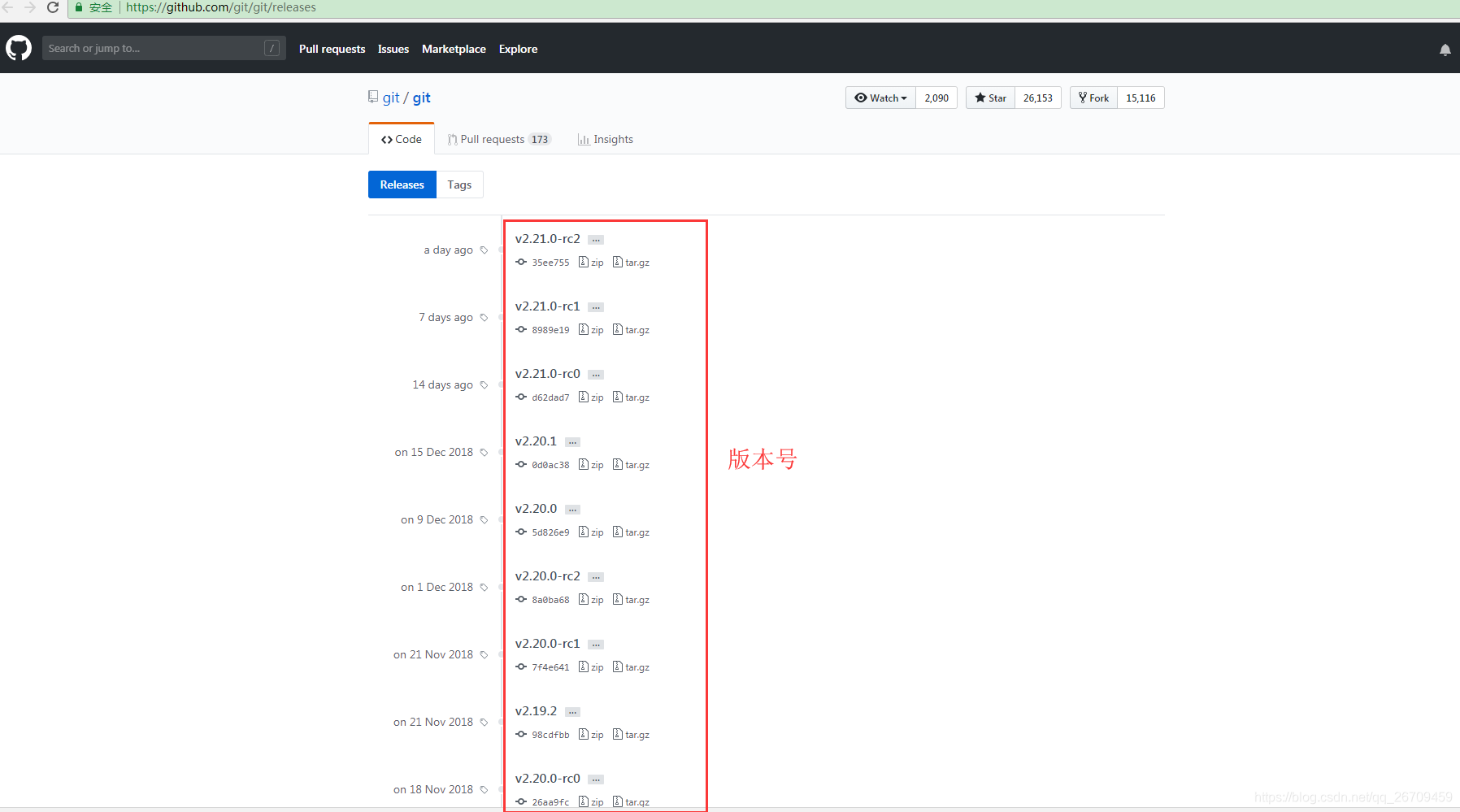The height and width of the screenshot is (812, 1460).
Task: Fork the git repository
Action: 1093,98
